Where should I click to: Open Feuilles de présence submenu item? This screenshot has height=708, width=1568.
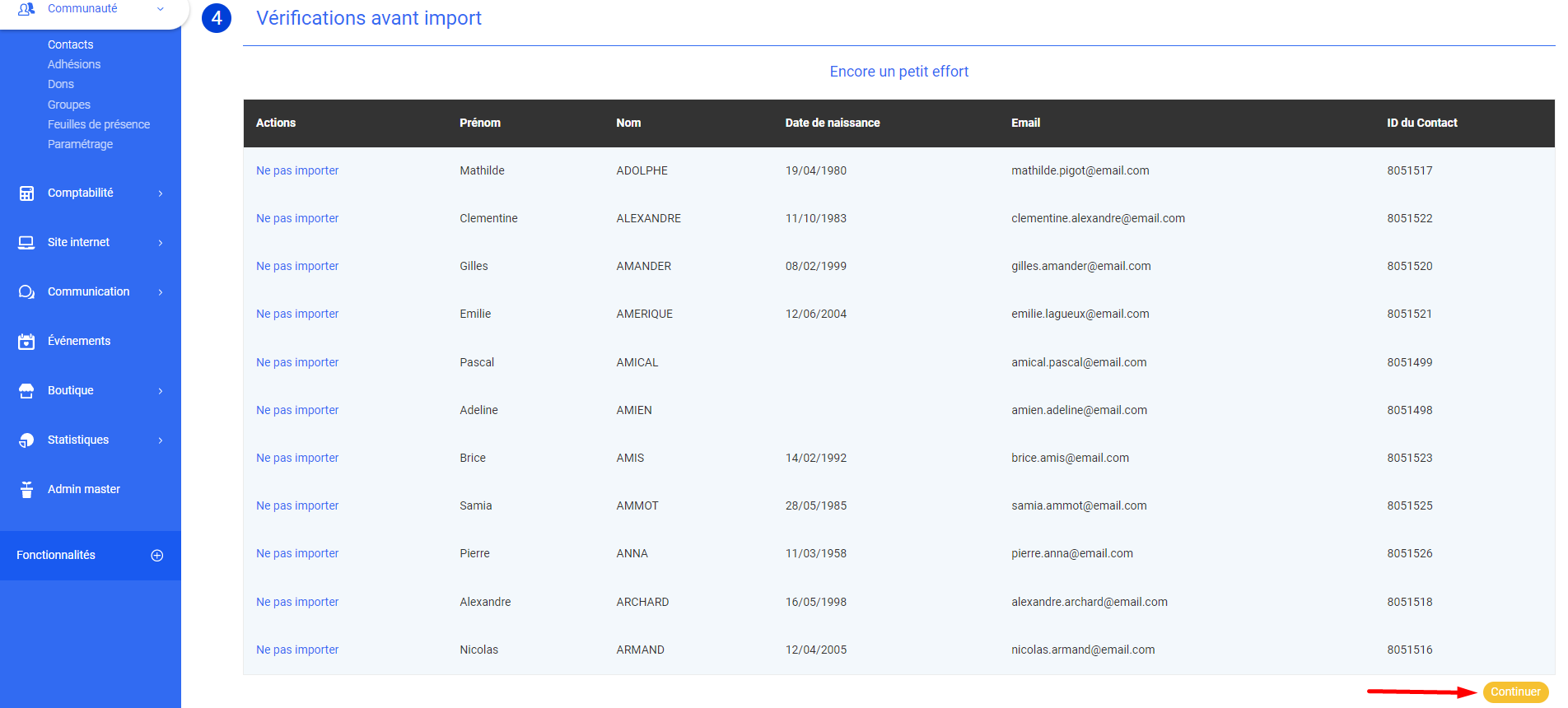(x=99, y=124)
